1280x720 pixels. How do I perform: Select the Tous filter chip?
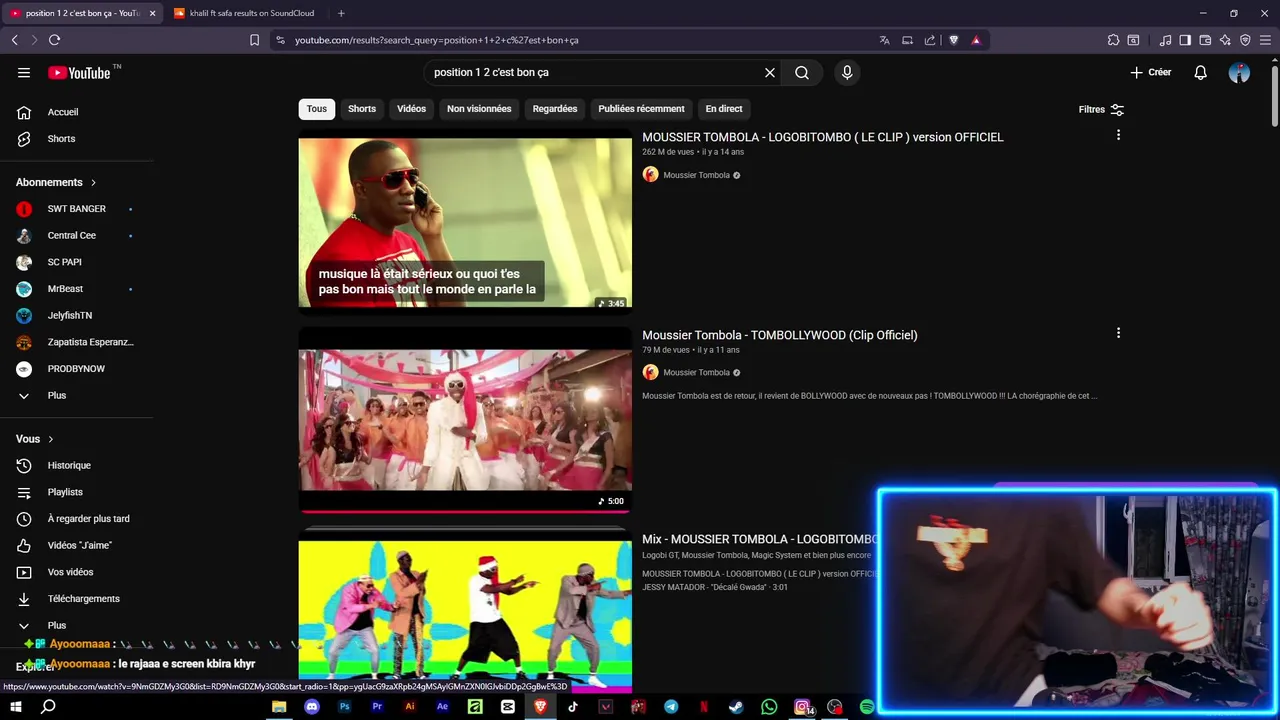(x=317, y=109)
